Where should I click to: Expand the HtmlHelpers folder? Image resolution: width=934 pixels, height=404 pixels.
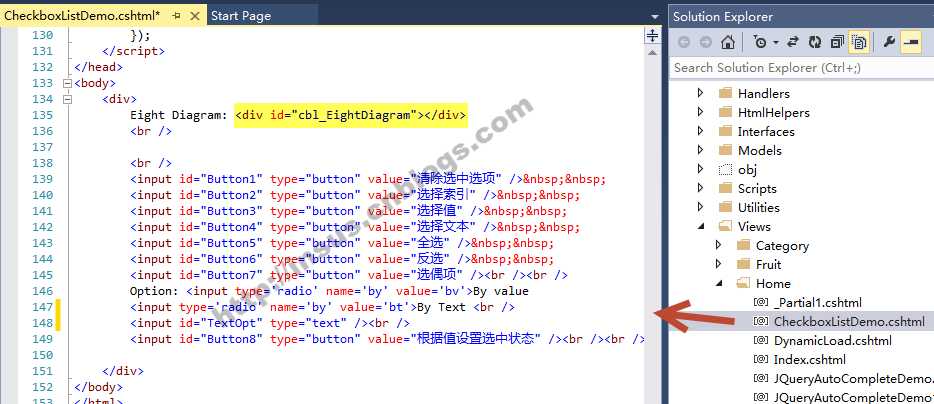(x=701, y=112)
